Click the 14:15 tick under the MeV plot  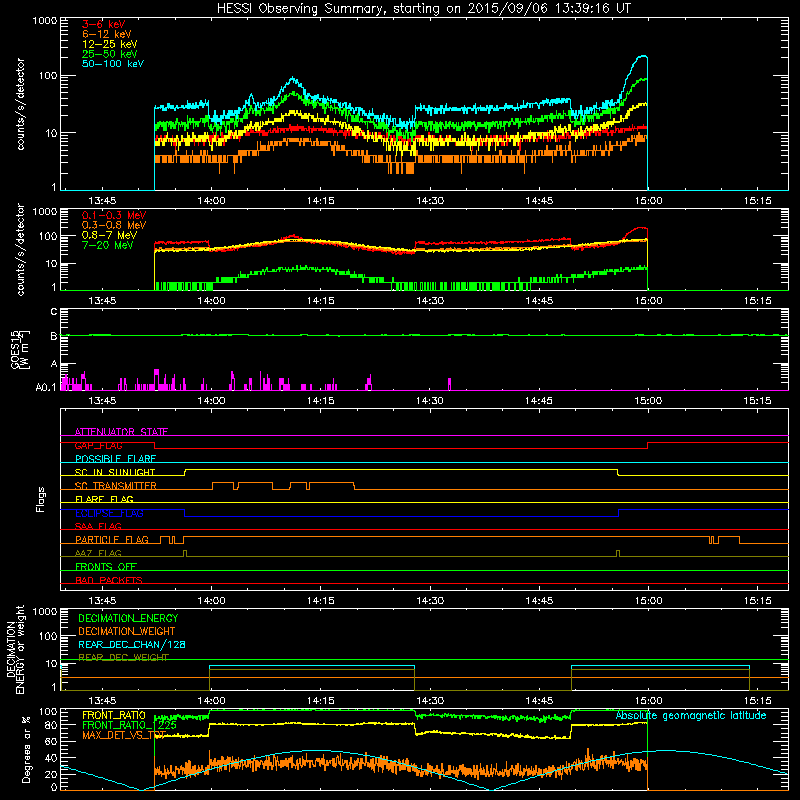[320, 301]
